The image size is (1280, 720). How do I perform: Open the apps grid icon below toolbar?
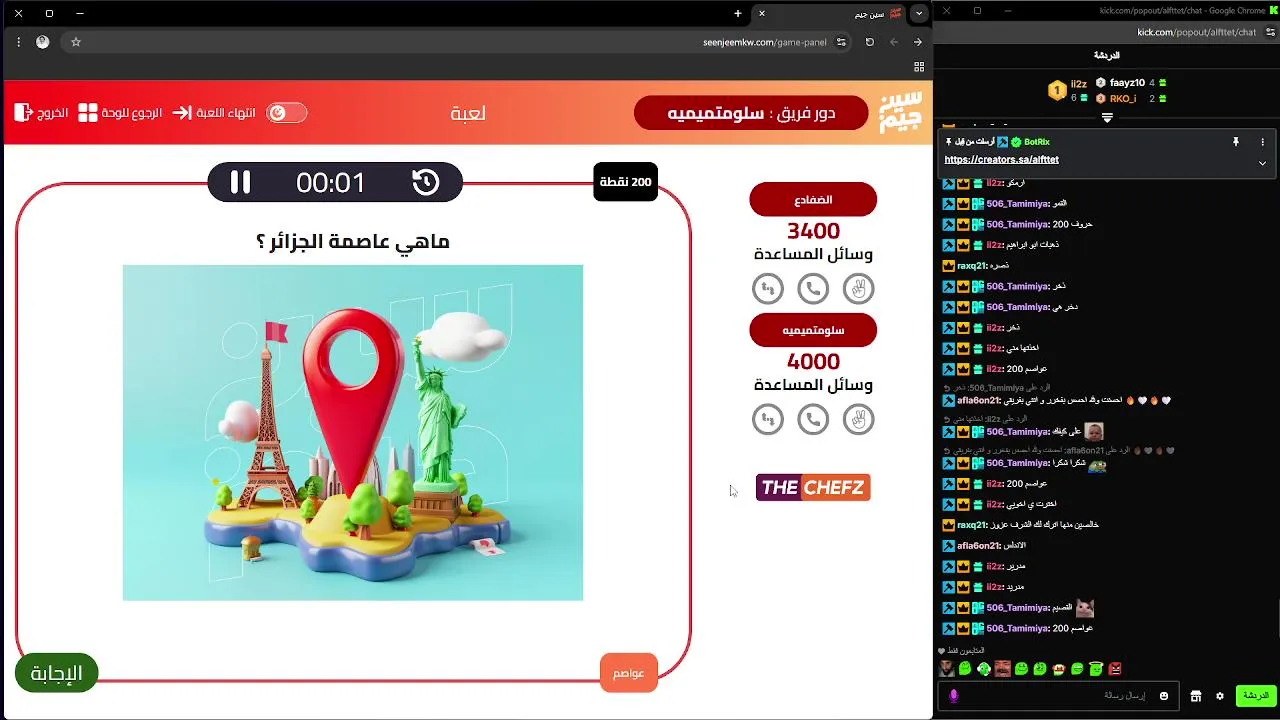pyautogui.click(x=919, y=67)
